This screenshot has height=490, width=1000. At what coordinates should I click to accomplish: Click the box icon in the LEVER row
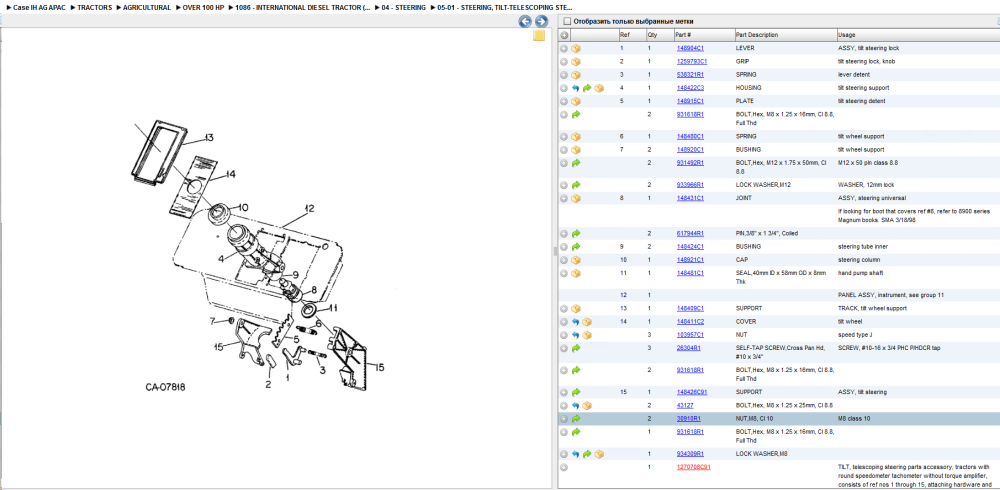576,48
